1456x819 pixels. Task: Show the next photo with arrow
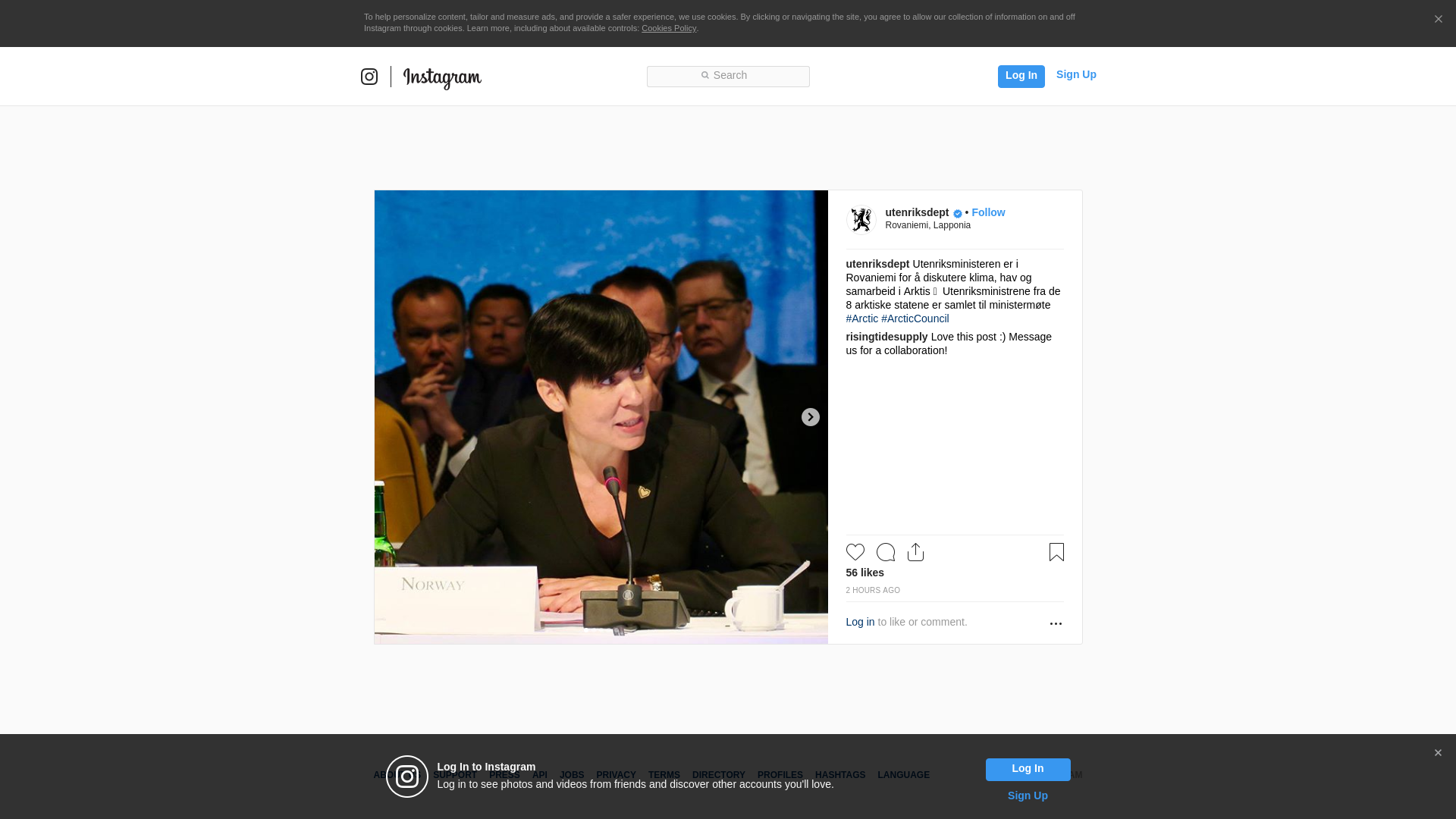tap(810, 417)
